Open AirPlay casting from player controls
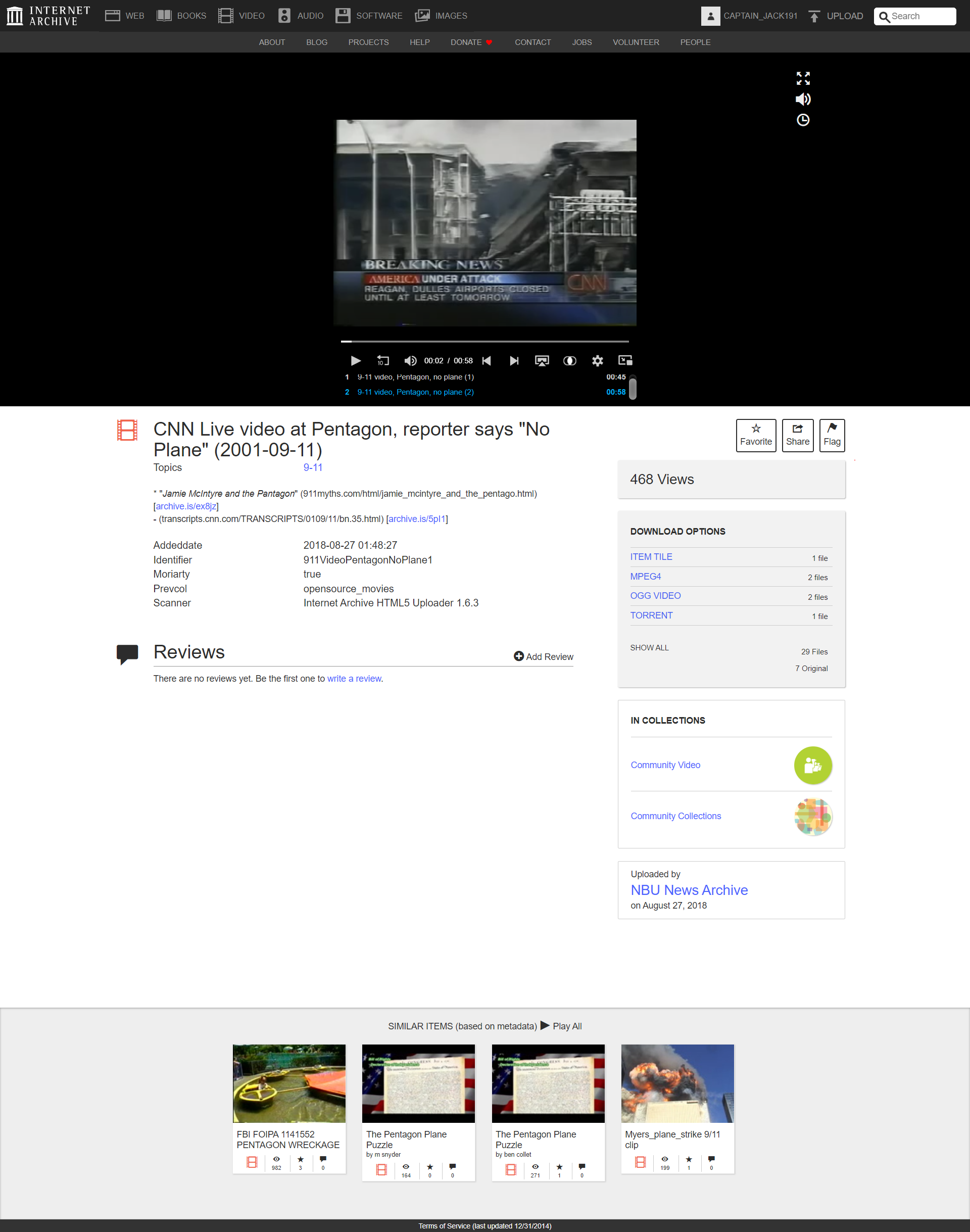Viewport: 970px width, 1232px height. 542,361
